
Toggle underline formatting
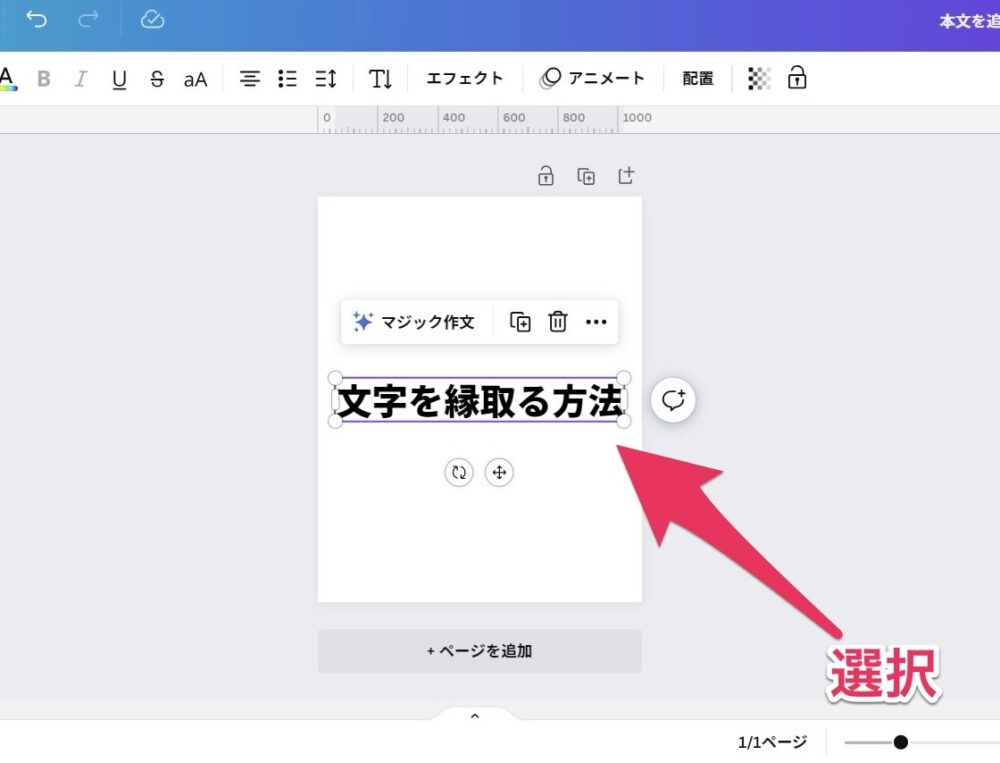[119, 79]
